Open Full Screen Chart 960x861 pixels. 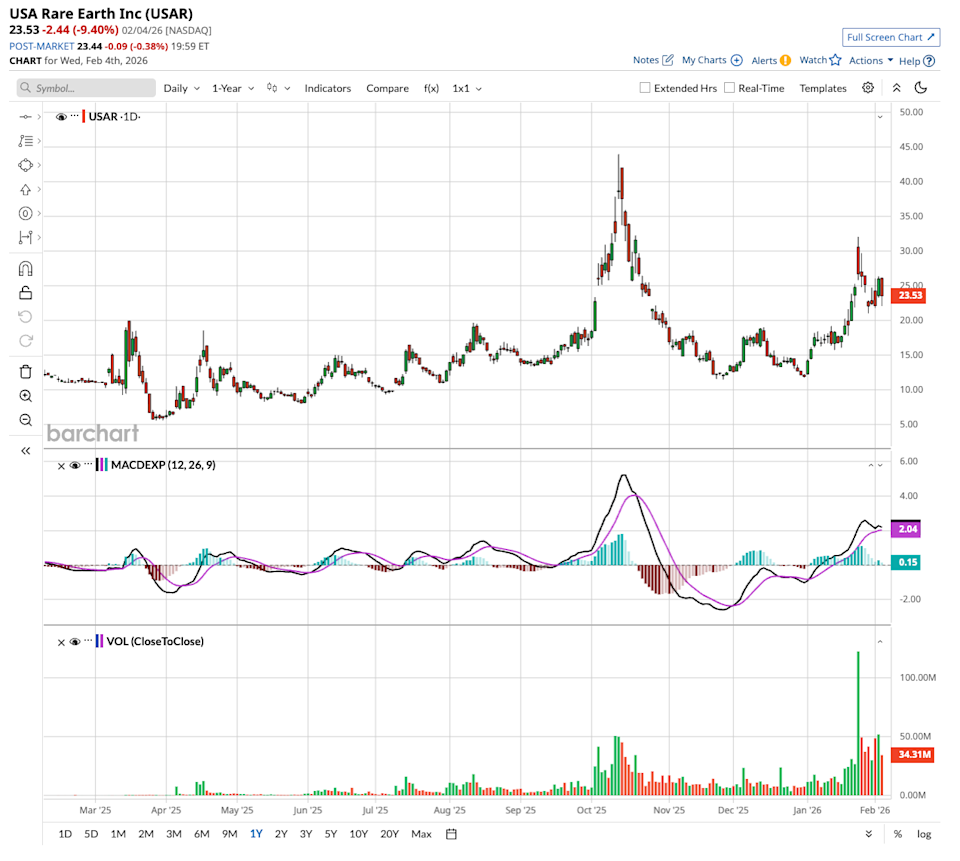(x=891, y=37)
